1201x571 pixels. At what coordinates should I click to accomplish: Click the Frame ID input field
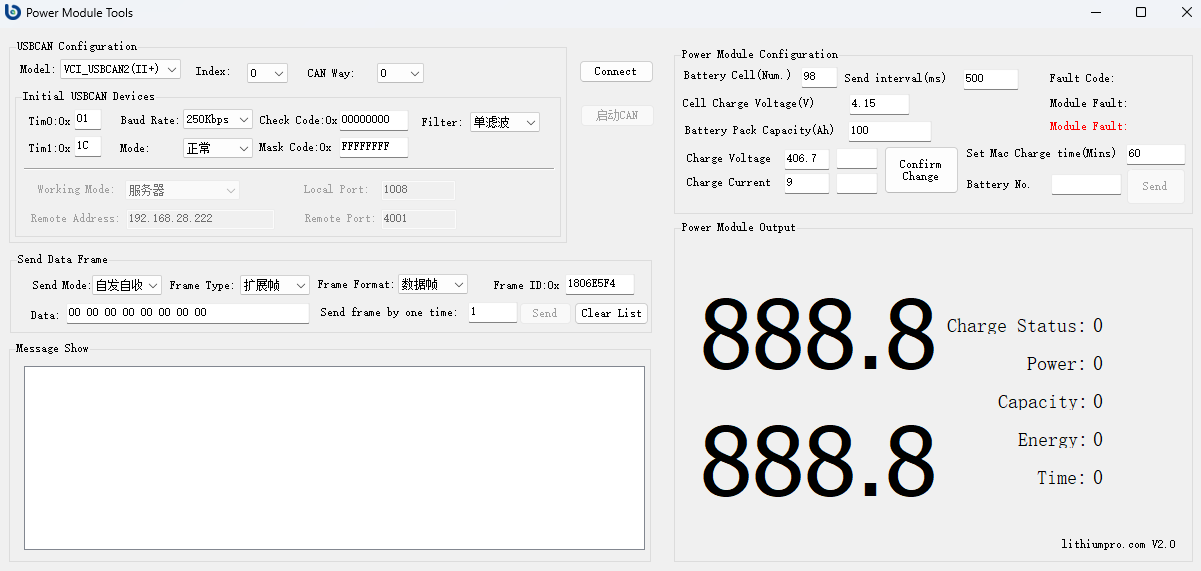(600, 284)
